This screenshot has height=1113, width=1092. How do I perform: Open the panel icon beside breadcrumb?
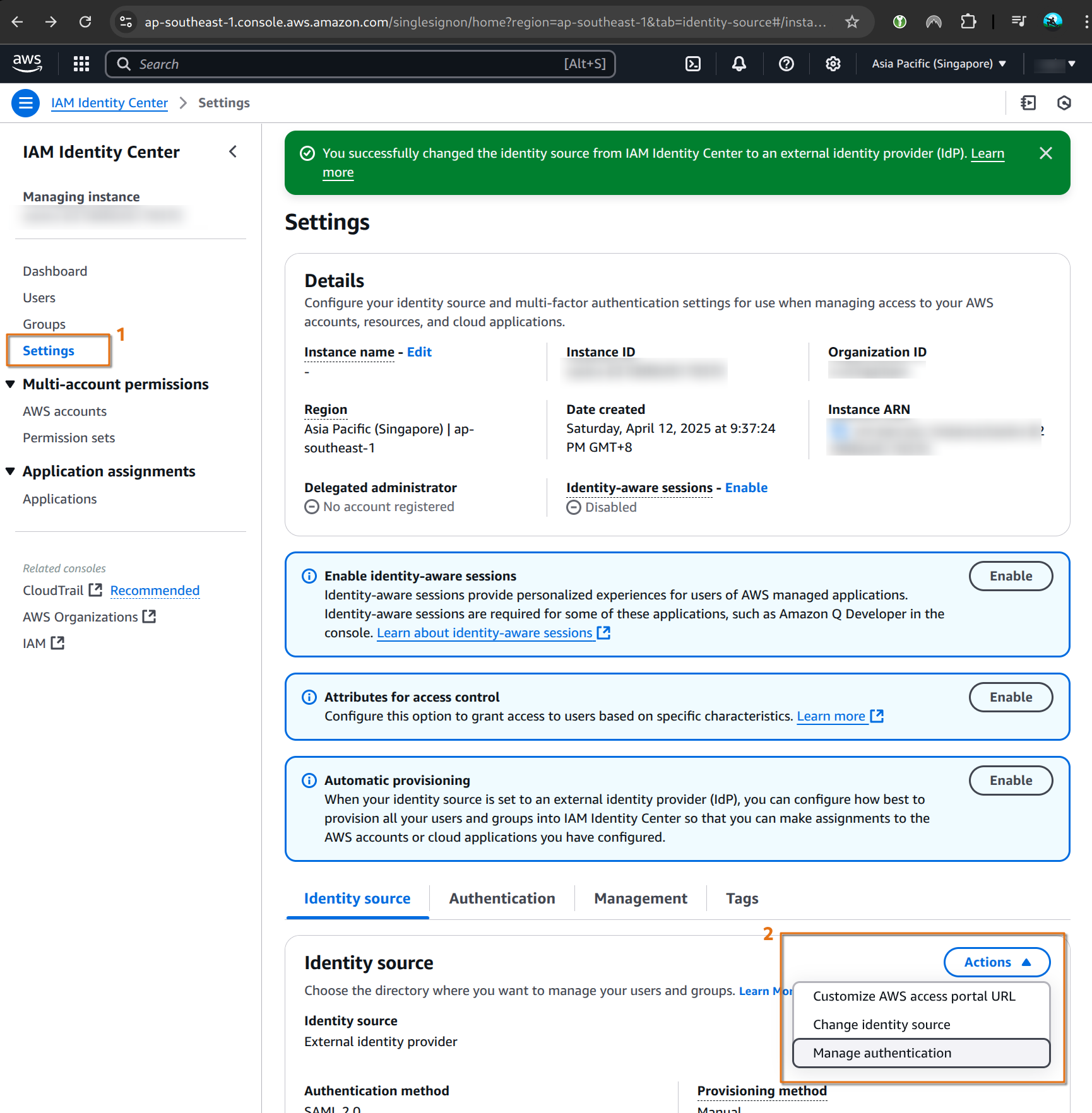coord(1028,103)
